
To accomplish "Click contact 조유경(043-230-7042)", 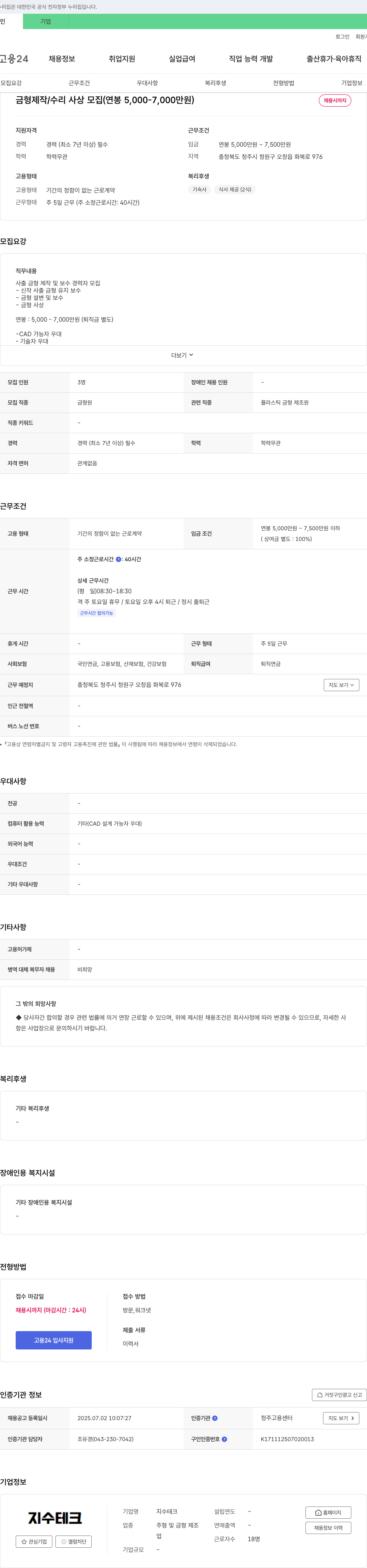I will [105, 1439].
